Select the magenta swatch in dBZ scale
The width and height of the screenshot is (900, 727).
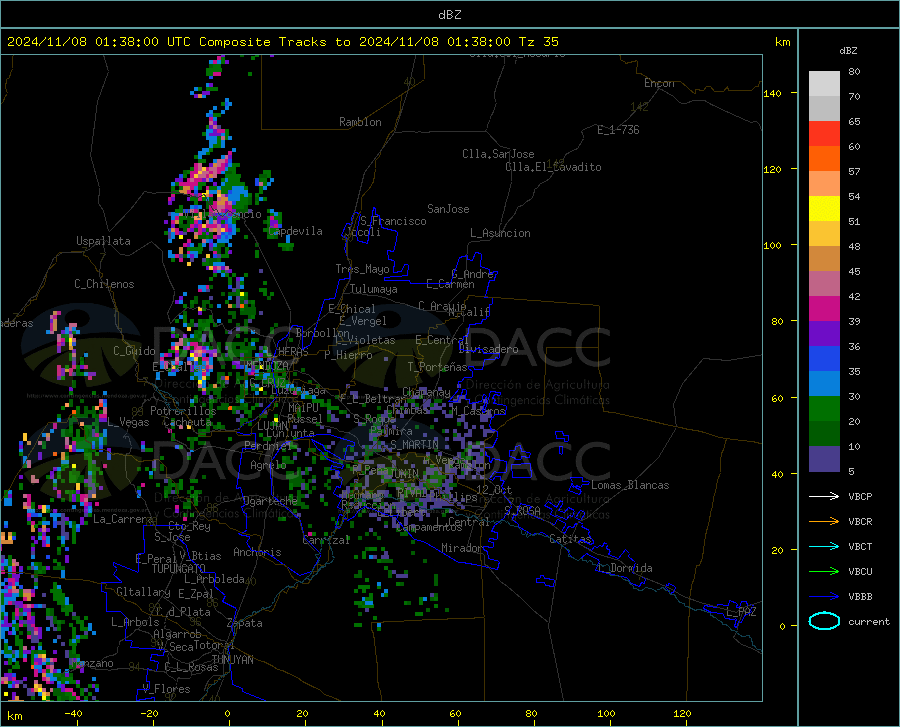tap(824, 309)
